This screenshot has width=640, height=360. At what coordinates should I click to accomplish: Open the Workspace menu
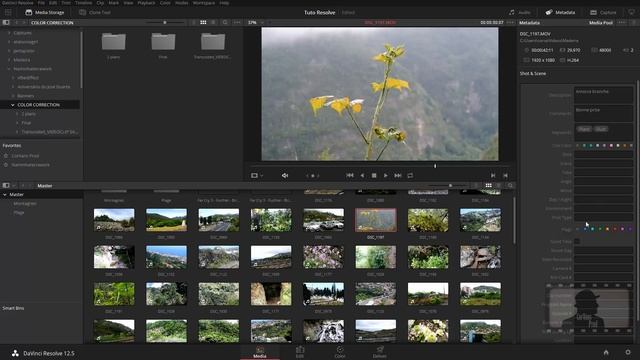click(x=204, y=3)
